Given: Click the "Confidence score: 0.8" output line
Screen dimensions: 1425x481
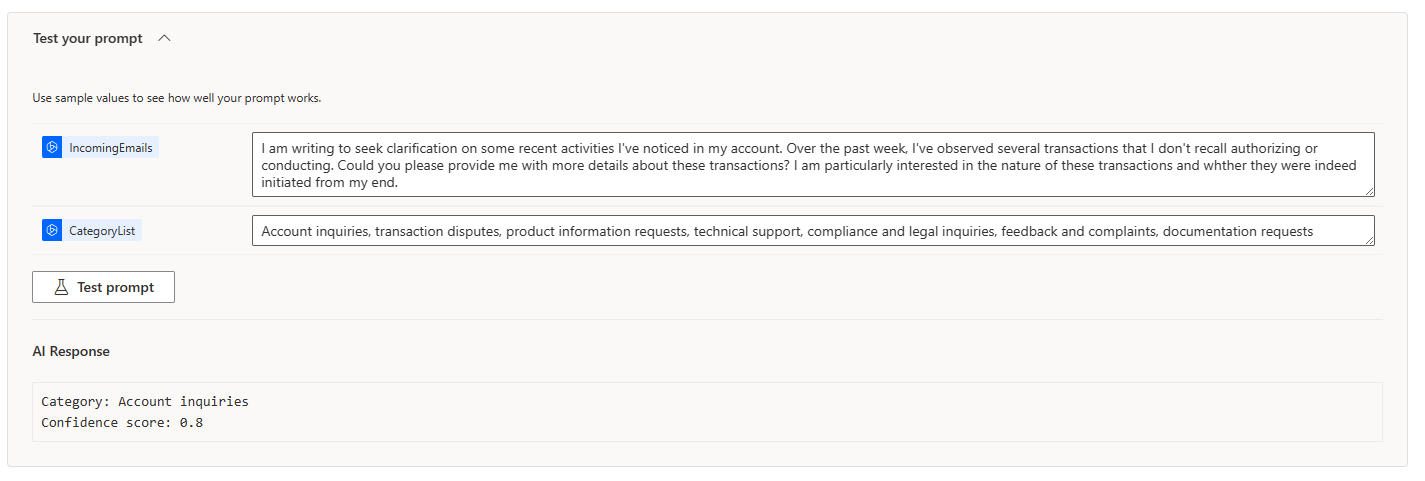Looking at the screenshot, I should (122, 423).
